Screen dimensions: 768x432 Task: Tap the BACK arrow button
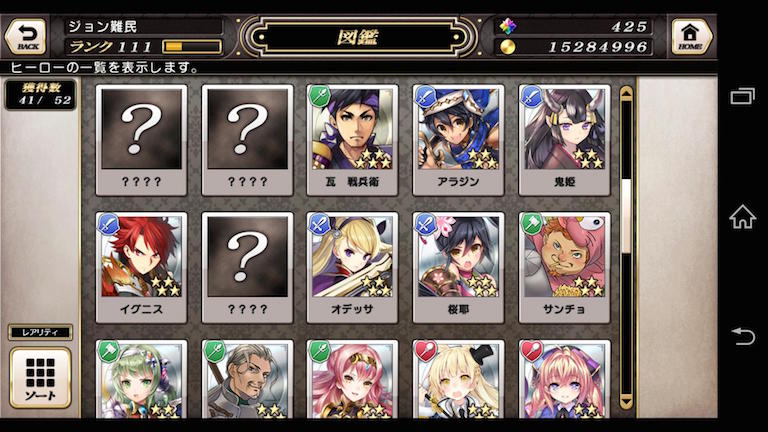pyautogui.click(x=26, y=36)
